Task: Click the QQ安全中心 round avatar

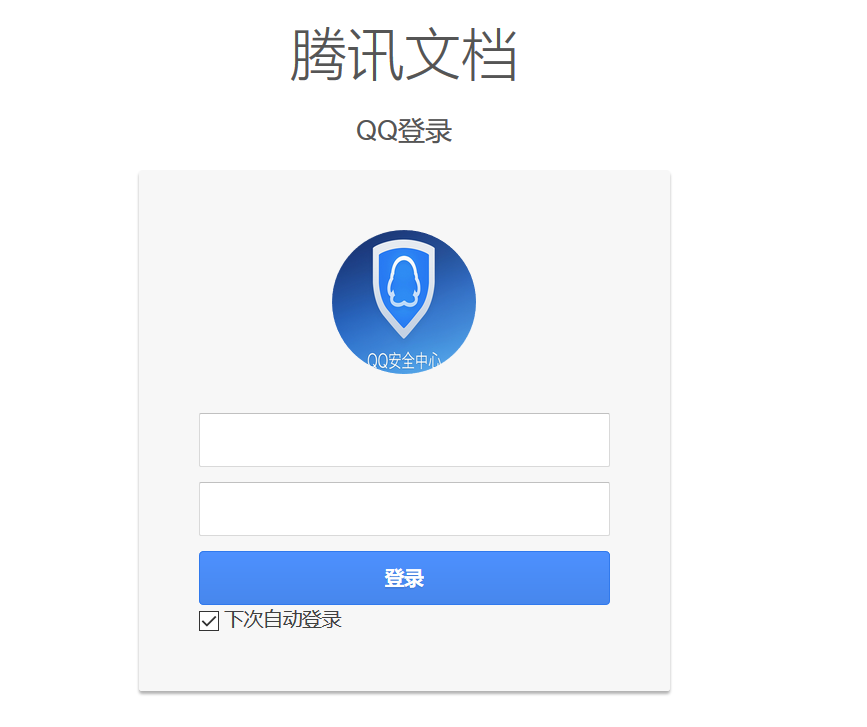Action: [x=404, y=302]
